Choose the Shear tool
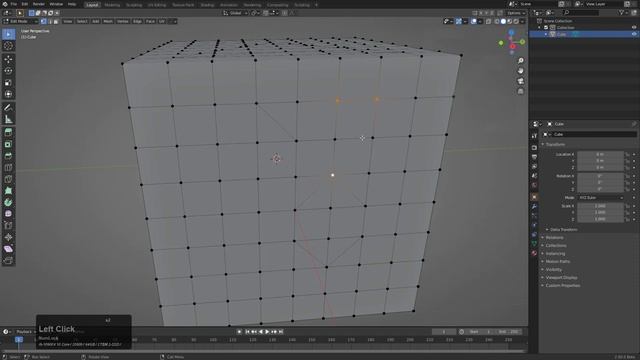 [8, 249]
